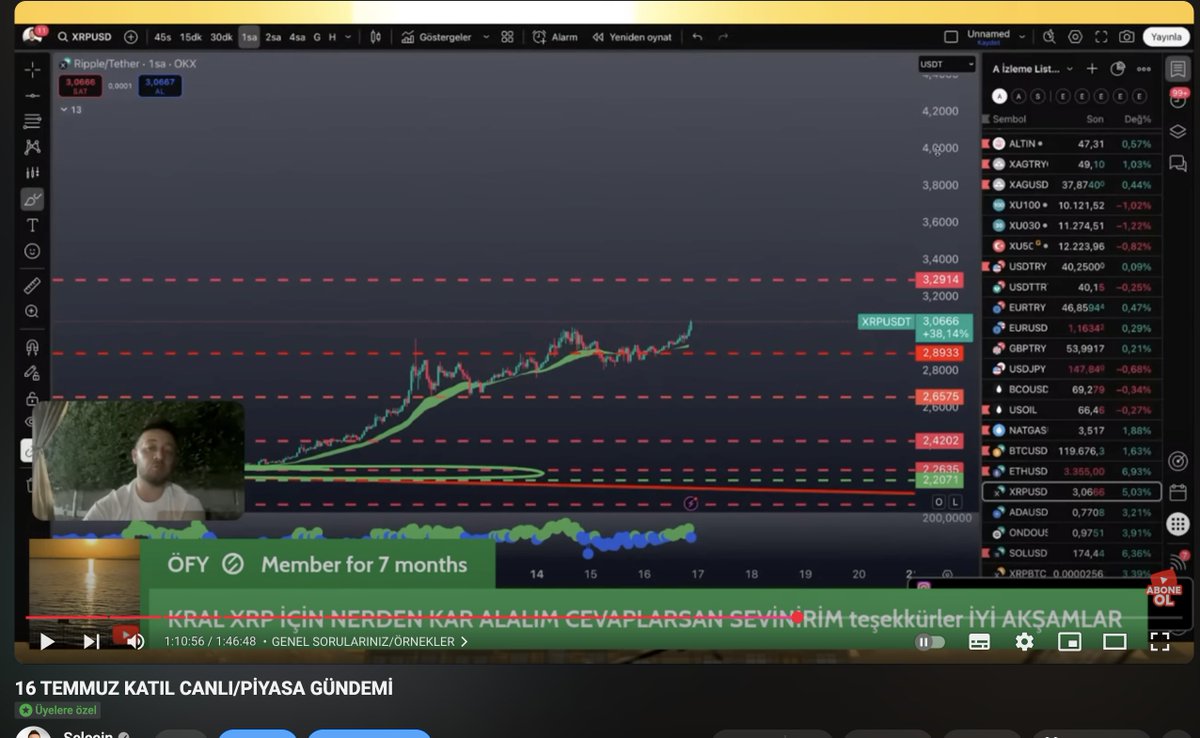Click the Alarm button
This screenshot has height=738, width=1200.
555,37
